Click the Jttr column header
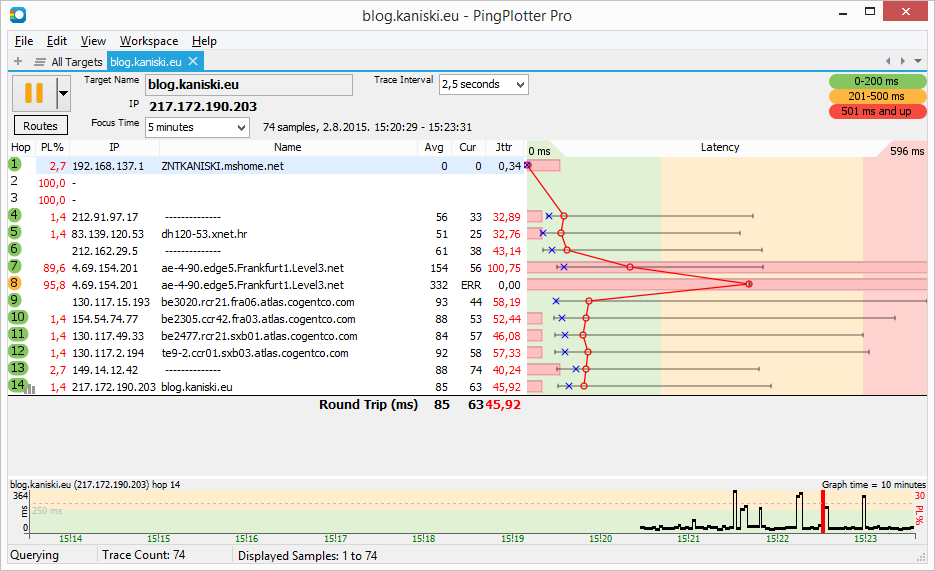Image resolution: width=935 pixels, height=571 pixels. coord(504,147)
